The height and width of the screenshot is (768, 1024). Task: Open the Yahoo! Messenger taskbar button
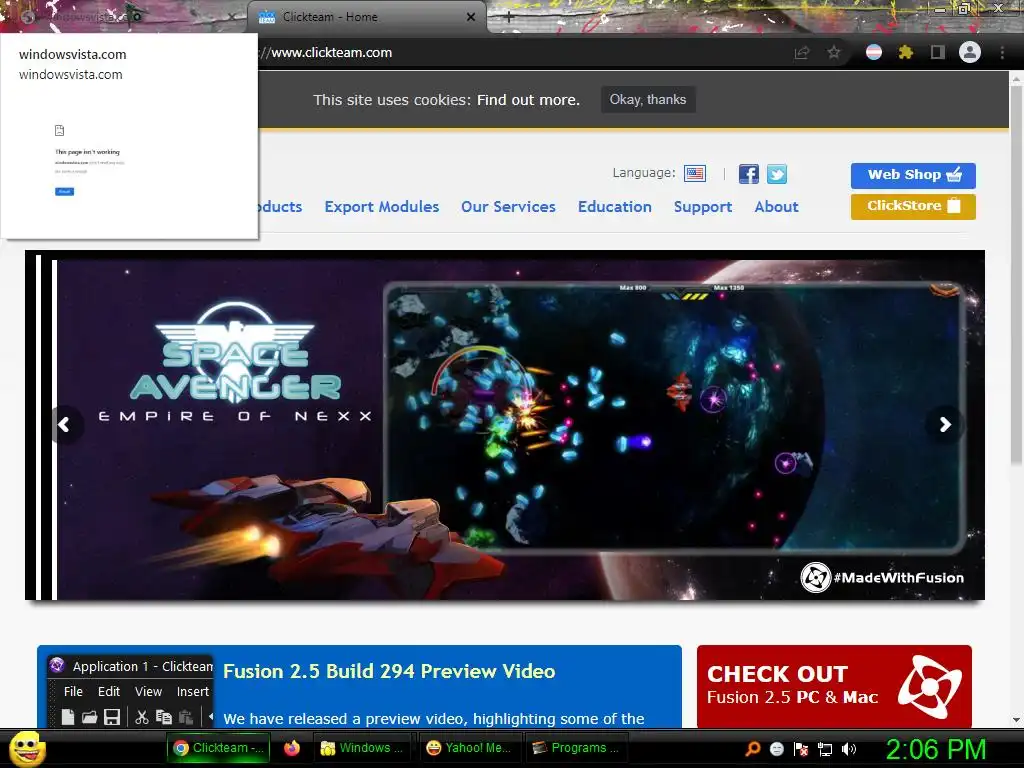tap(469, 748)
